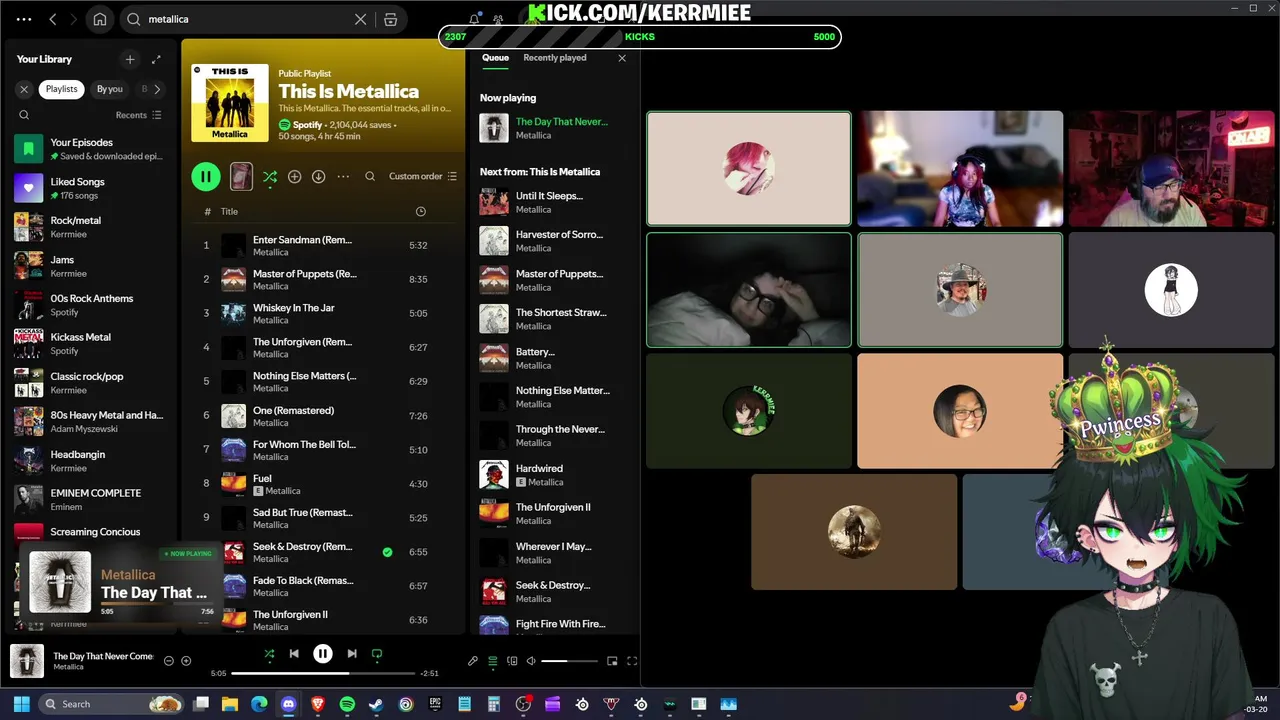Open Kickass Metal playlist
Viewport: 1280px width, 720px height.
90,344
